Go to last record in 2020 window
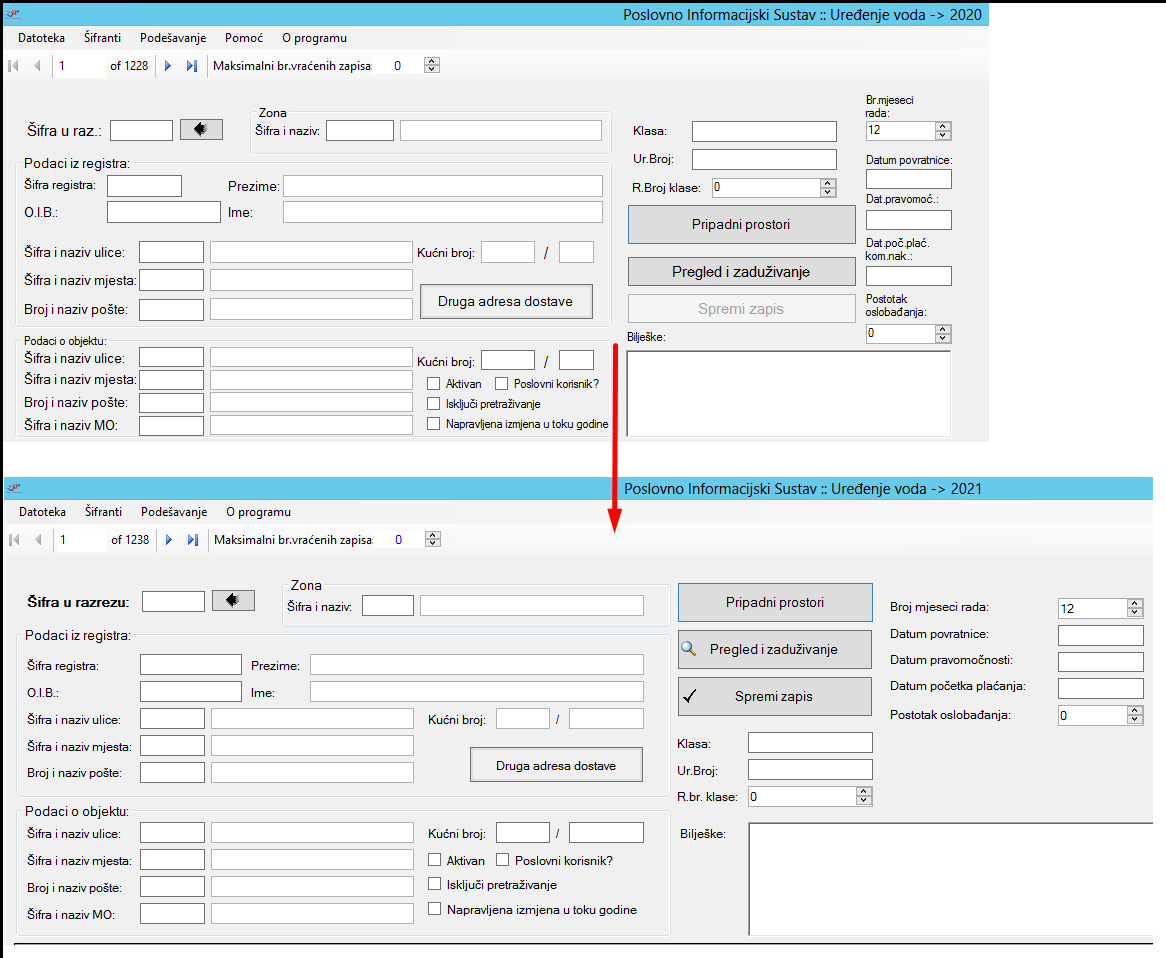Screen dimensions: 1166x958 [191, 66]
